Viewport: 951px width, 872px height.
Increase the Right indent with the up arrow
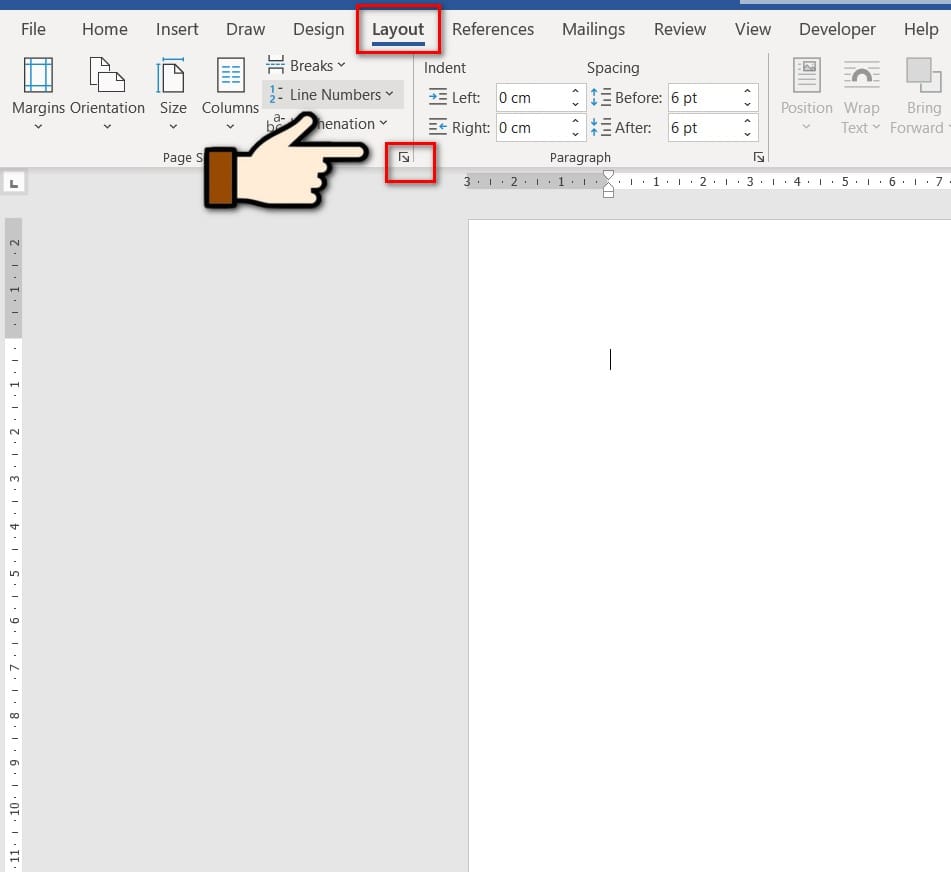(575, 121)
